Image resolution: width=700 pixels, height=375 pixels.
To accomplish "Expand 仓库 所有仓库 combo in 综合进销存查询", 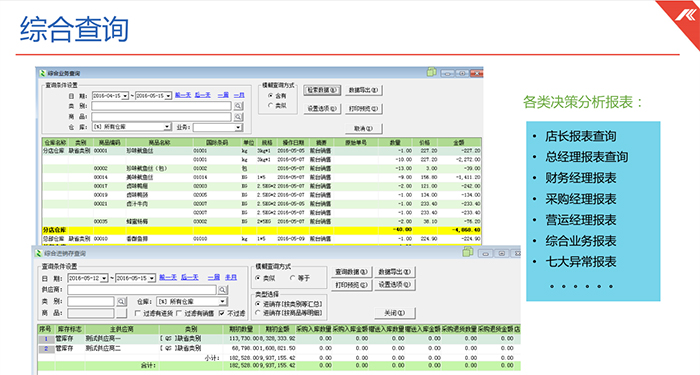I will point(222,301).
